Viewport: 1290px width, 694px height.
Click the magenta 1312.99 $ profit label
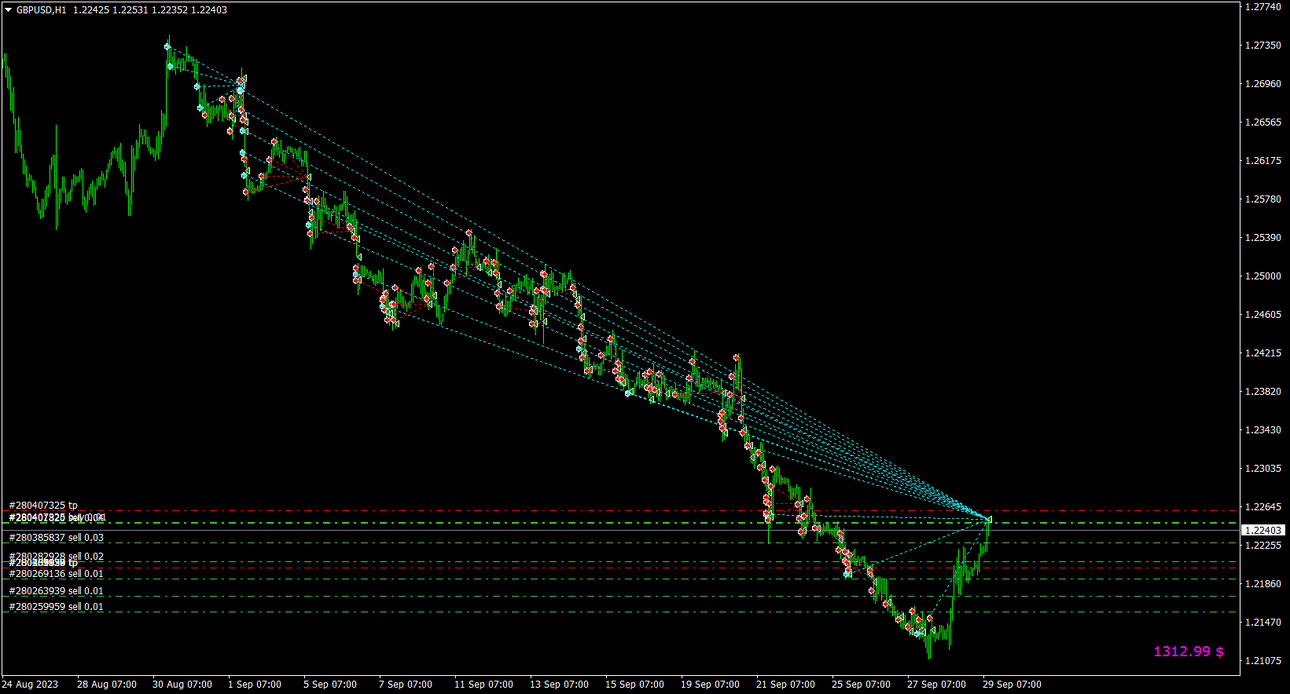coord(1189,651)
